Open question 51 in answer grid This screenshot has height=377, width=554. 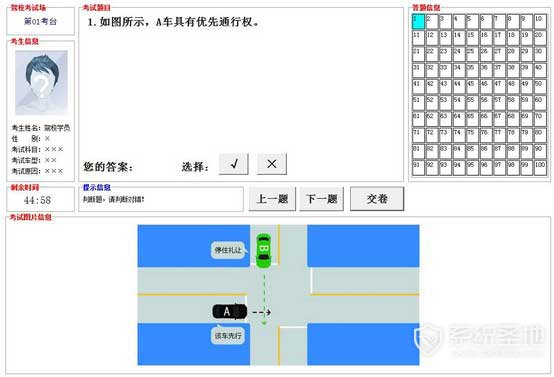(418, 103)
